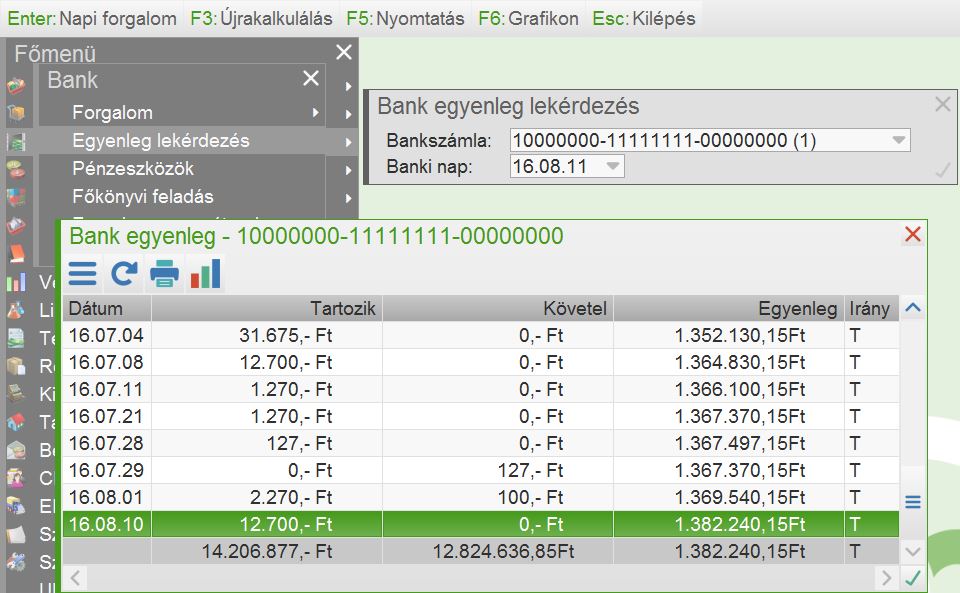960x593 pixels.
Task: Click Enter: Napi forgalom shortcut
Action: pos(92,18)
